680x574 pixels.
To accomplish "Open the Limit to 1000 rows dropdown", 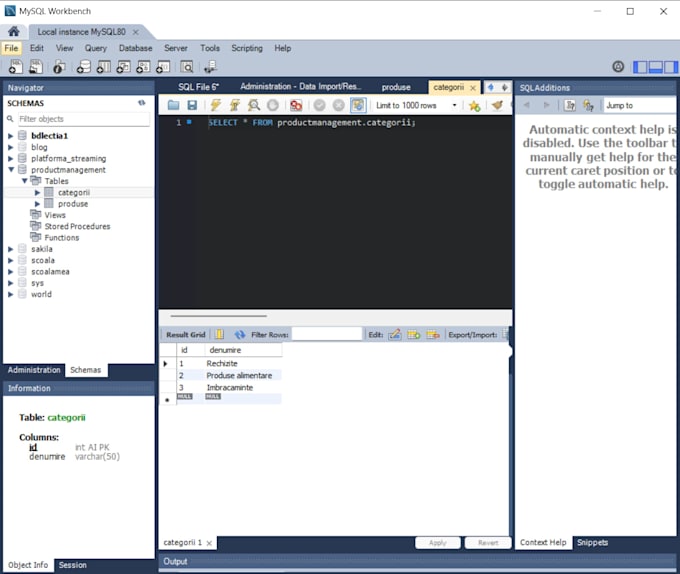I will pos(454,105).
